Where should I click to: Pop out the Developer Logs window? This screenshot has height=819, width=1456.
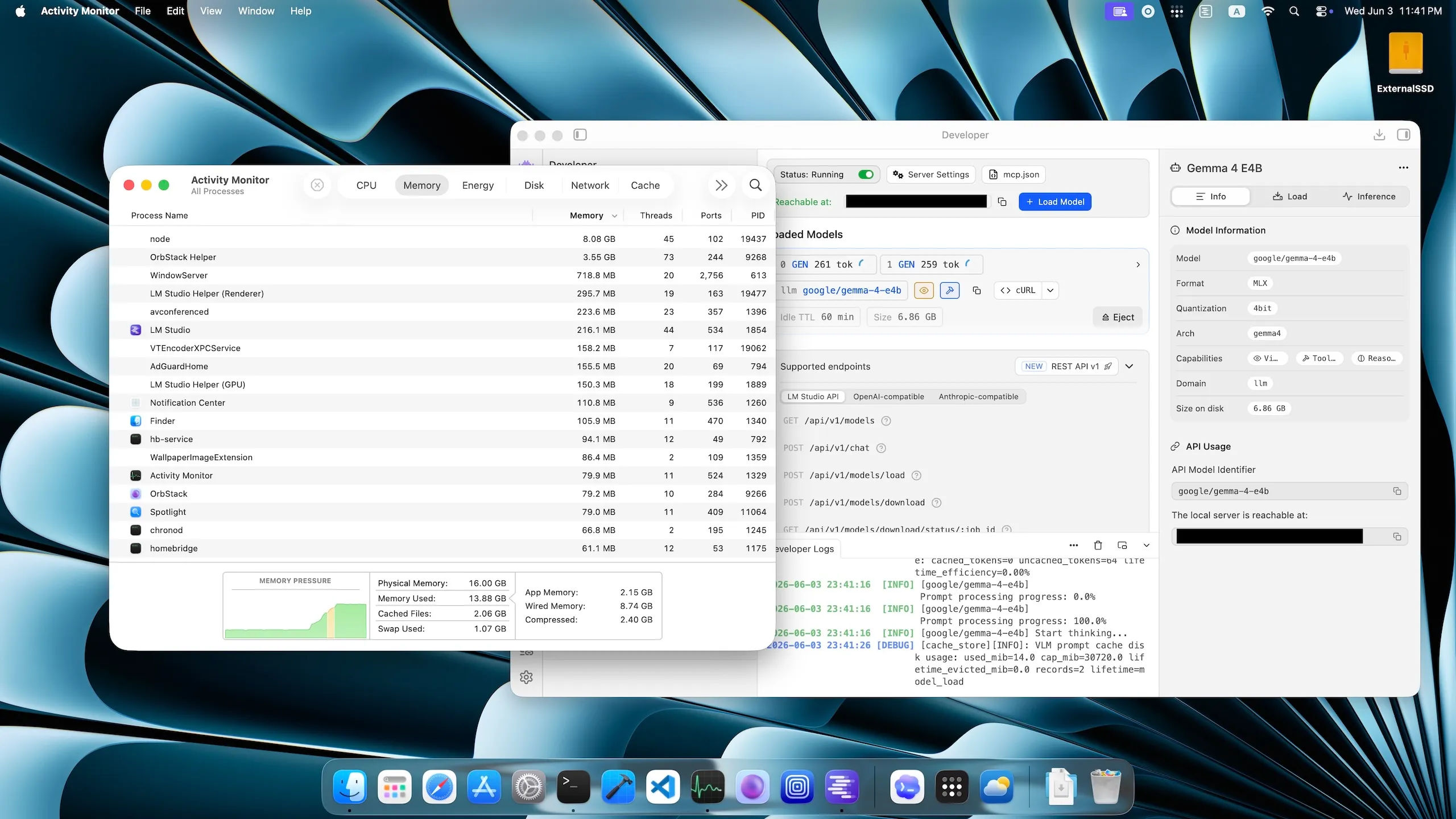point(1122,545)
